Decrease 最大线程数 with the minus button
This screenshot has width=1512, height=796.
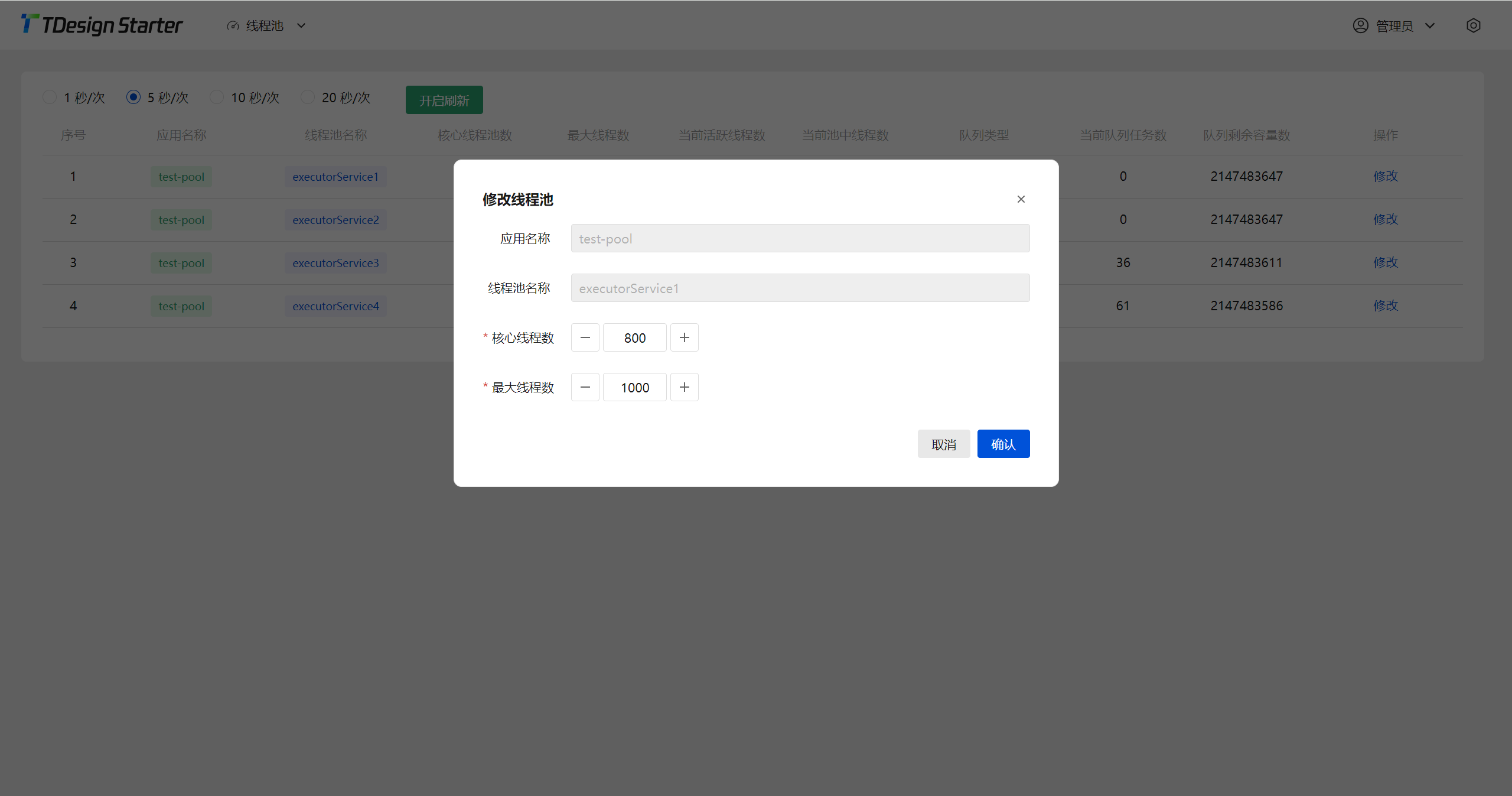585,387
